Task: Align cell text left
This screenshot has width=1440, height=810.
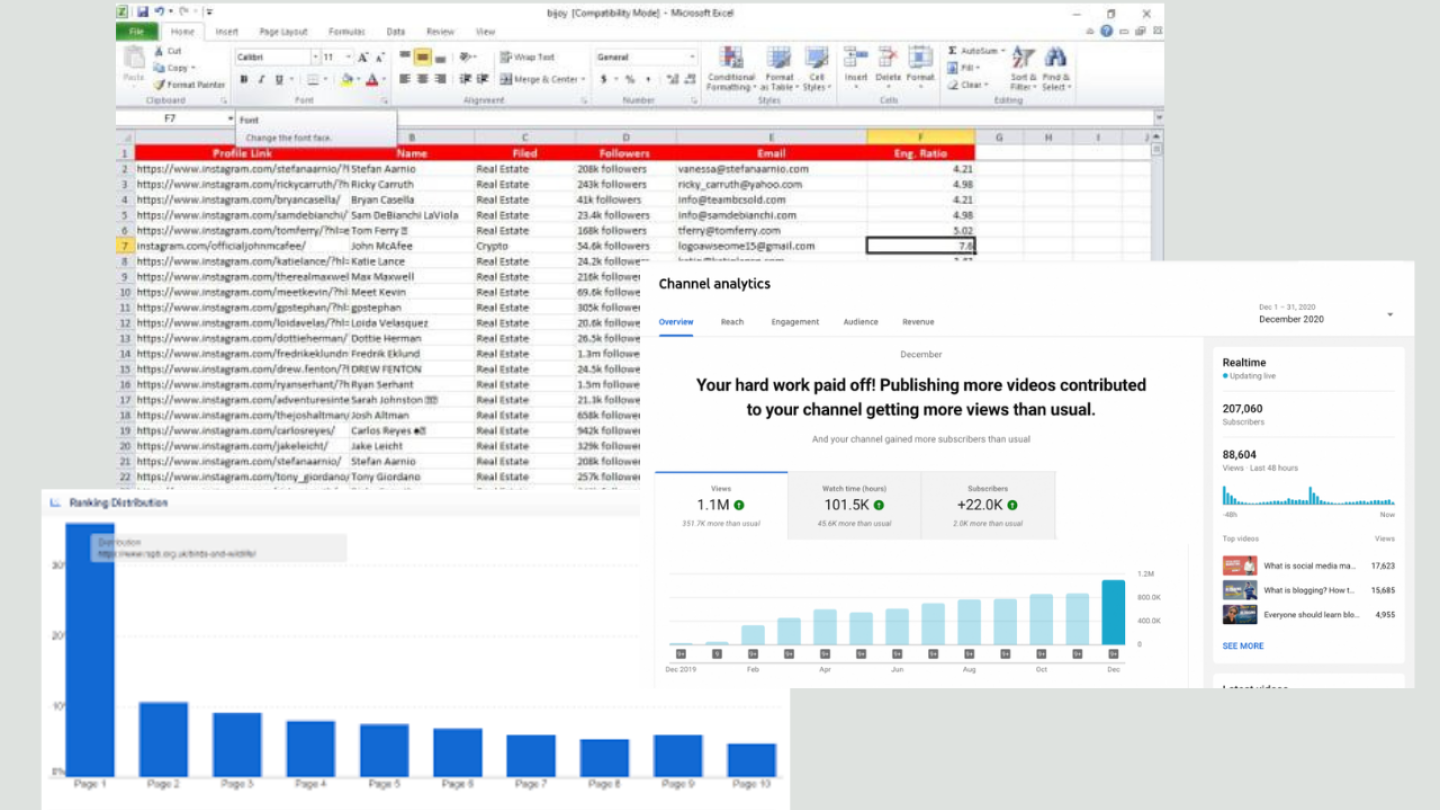Action: click(404, 79)
